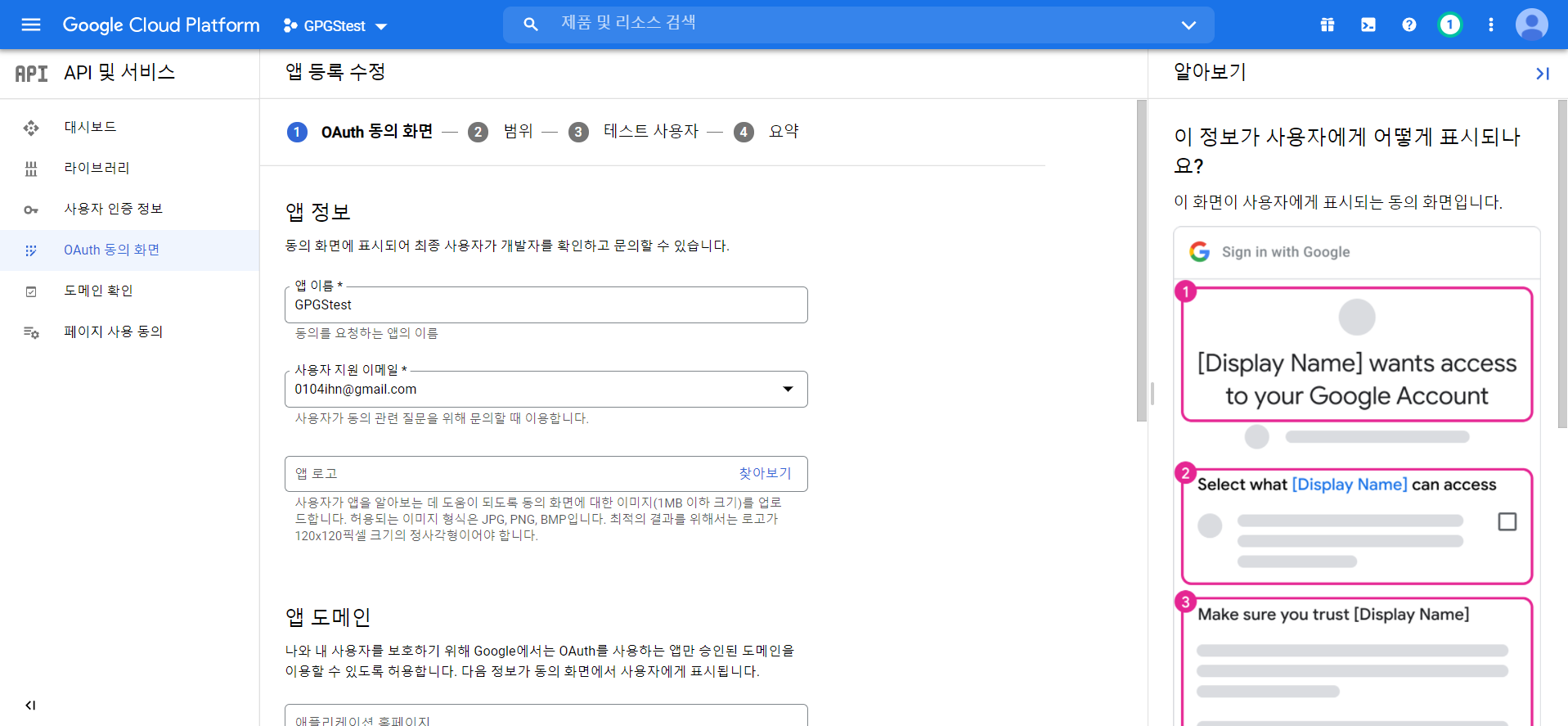The height and width of the screenshot is (726, 1568).
Task: Click the consent screen preview card 1
Action: point(1357,354)
